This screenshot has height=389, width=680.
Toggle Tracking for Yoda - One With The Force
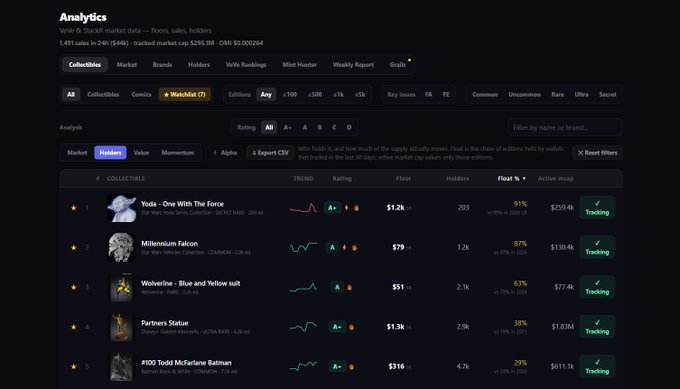click(597, 208)
